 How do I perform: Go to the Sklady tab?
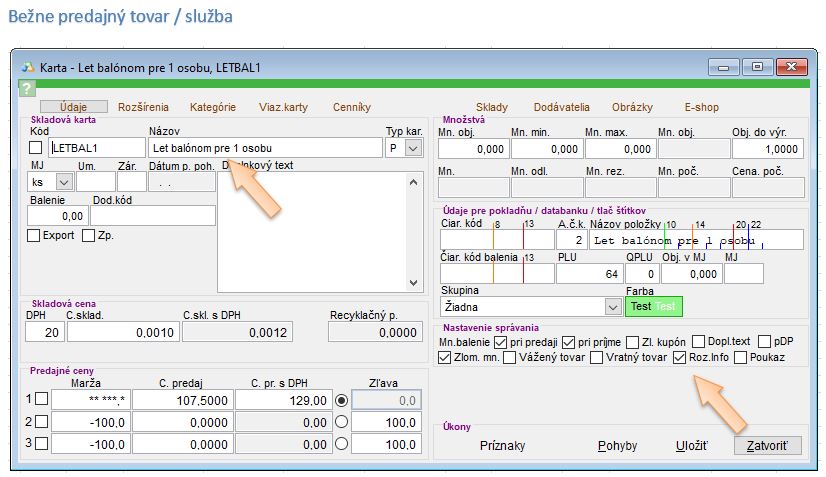pos(491,107)
